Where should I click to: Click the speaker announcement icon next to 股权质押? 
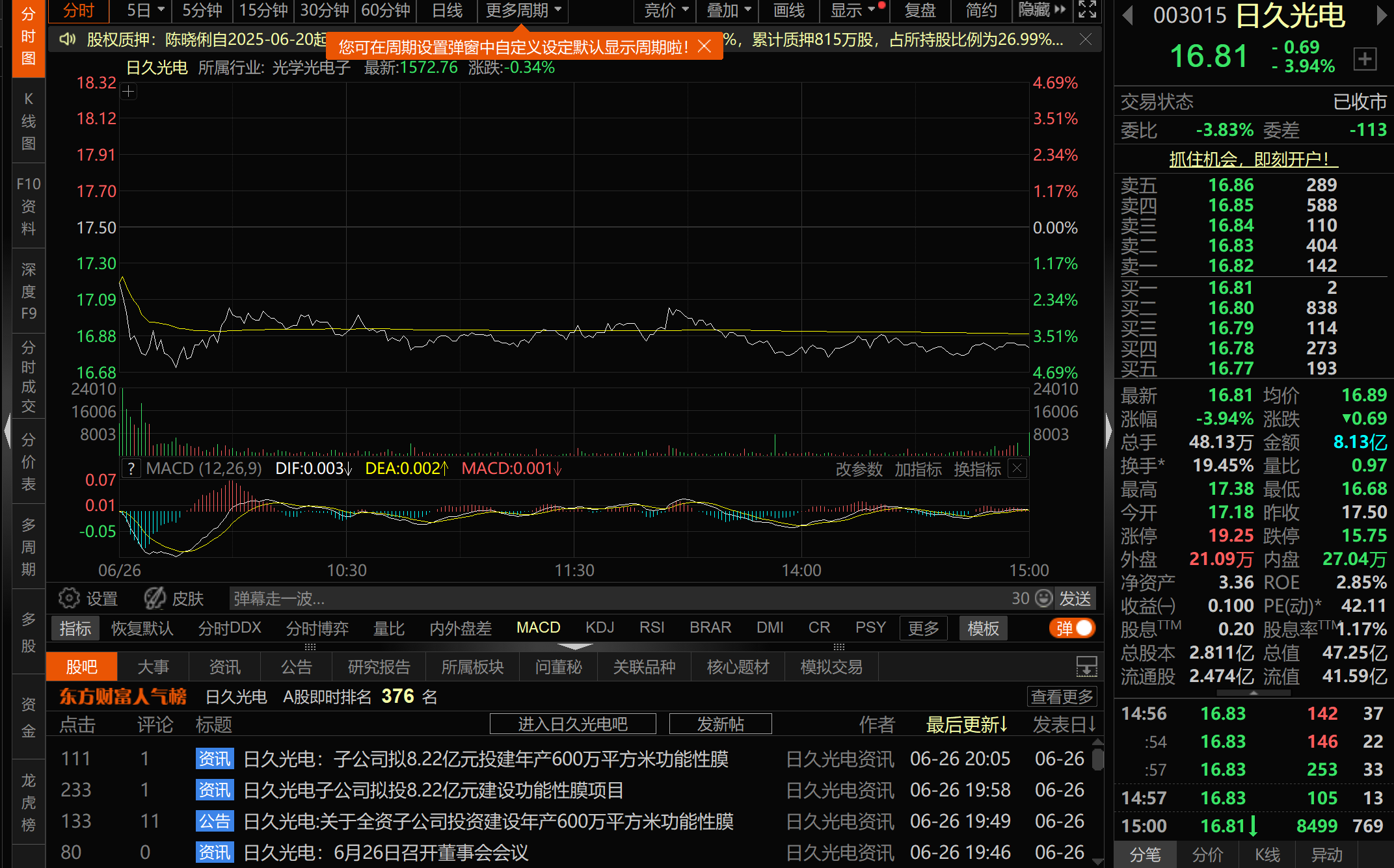click(x=68, y=40)
